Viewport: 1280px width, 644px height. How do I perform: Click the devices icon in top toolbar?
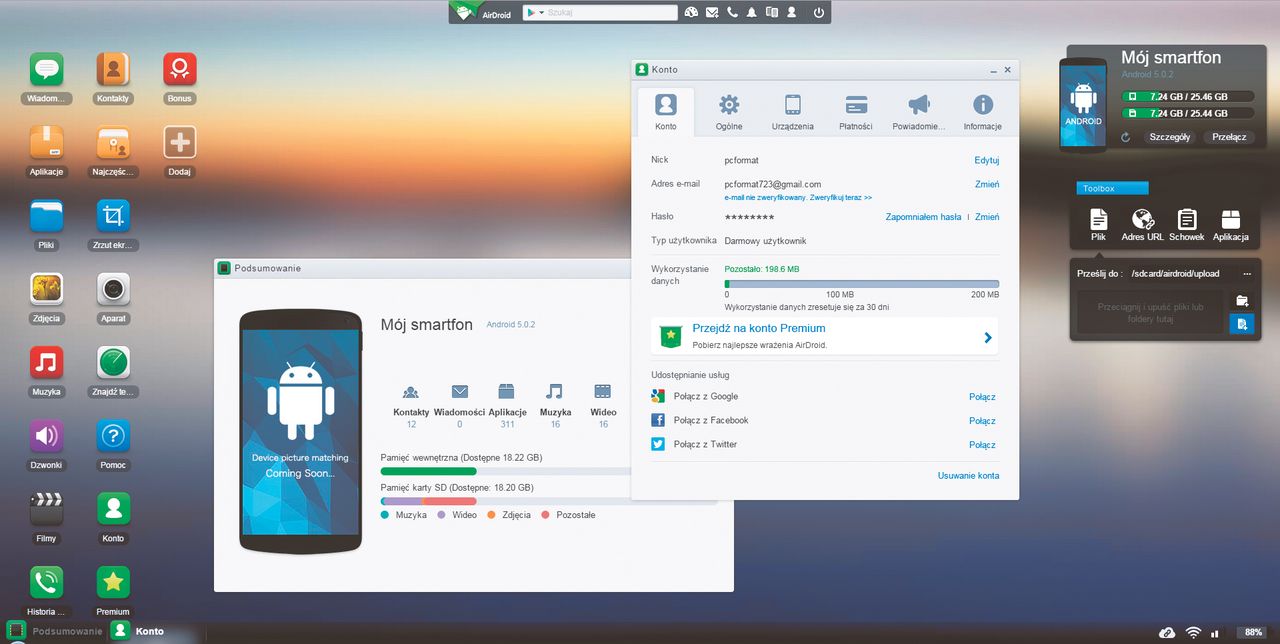coord(771,13)
